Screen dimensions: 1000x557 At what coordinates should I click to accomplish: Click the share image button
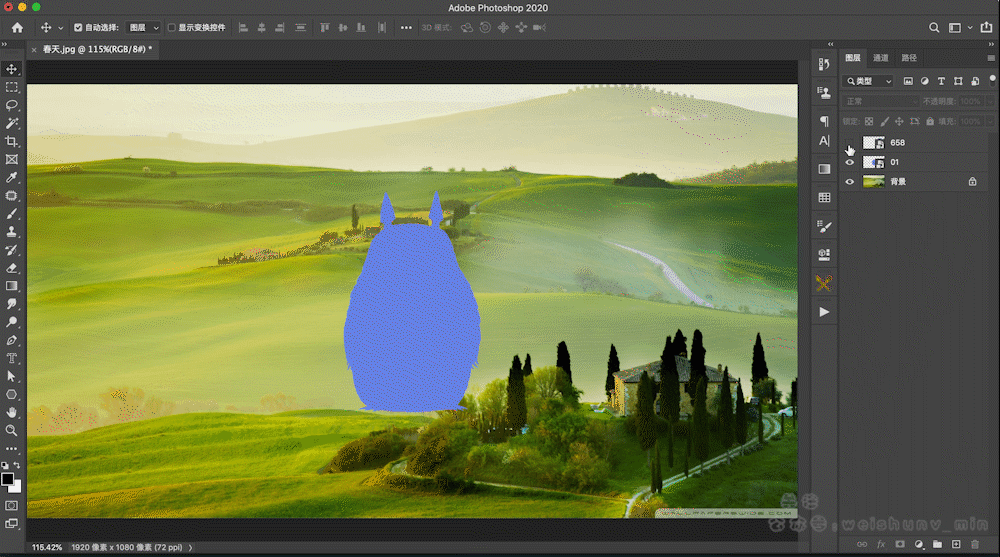click(987, 27)
